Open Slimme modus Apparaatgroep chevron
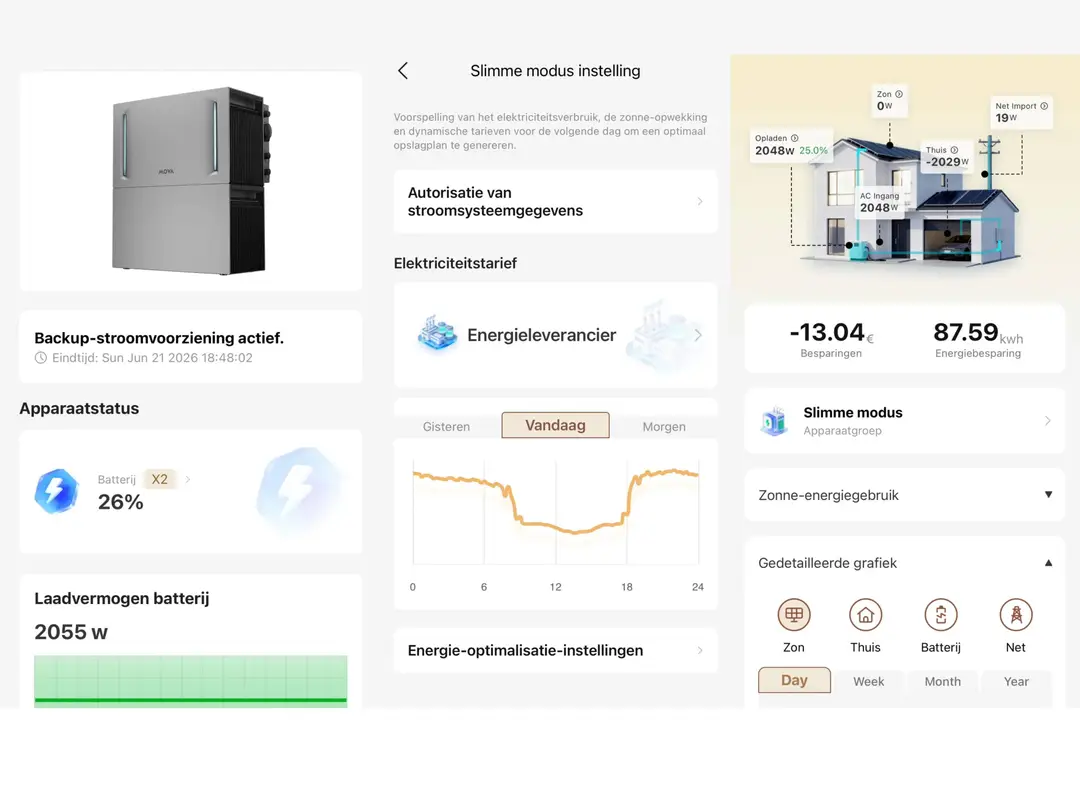This screenshot has height=810, width=1080. pos(1047,421)
